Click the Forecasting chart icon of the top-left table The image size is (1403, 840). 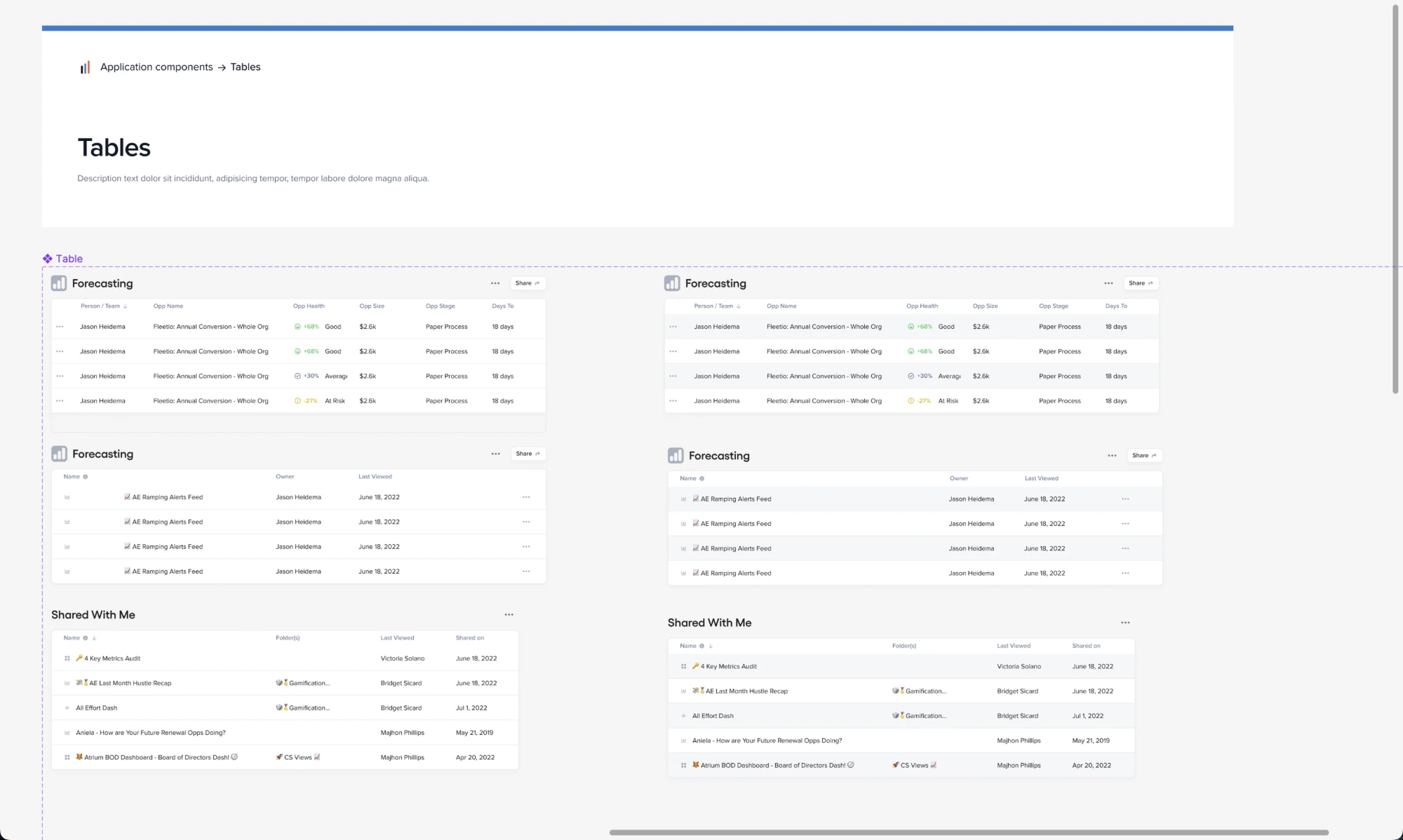point(59,283)
